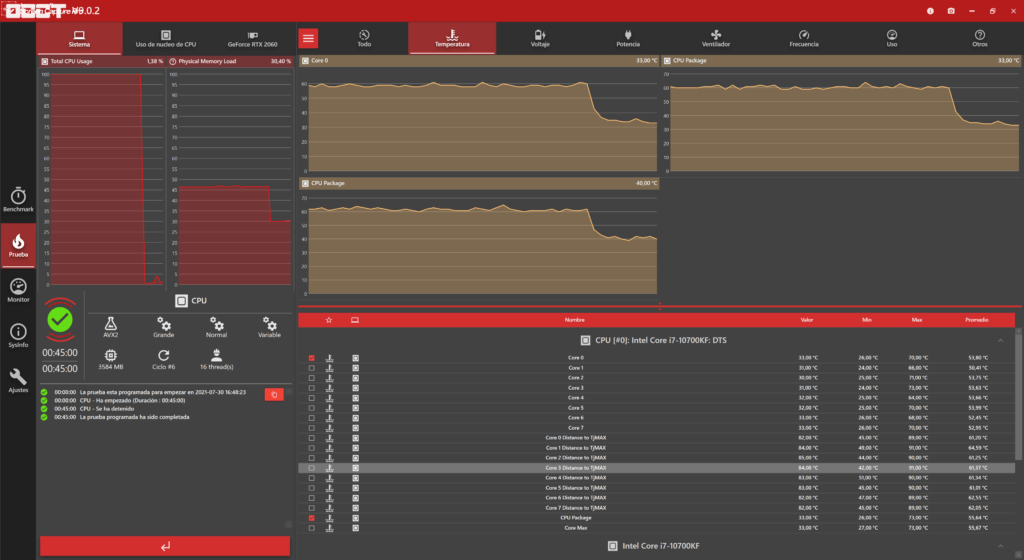The image size is (1024, 560).
Task: Click the info icon in the title bar
Action: [930, 11]
